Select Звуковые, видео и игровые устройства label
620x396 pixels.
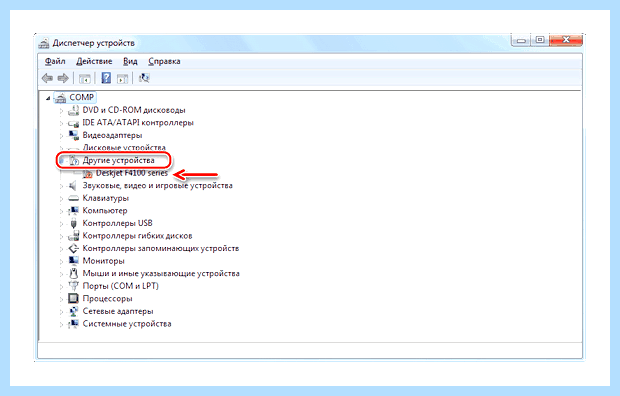pos(157,186)
